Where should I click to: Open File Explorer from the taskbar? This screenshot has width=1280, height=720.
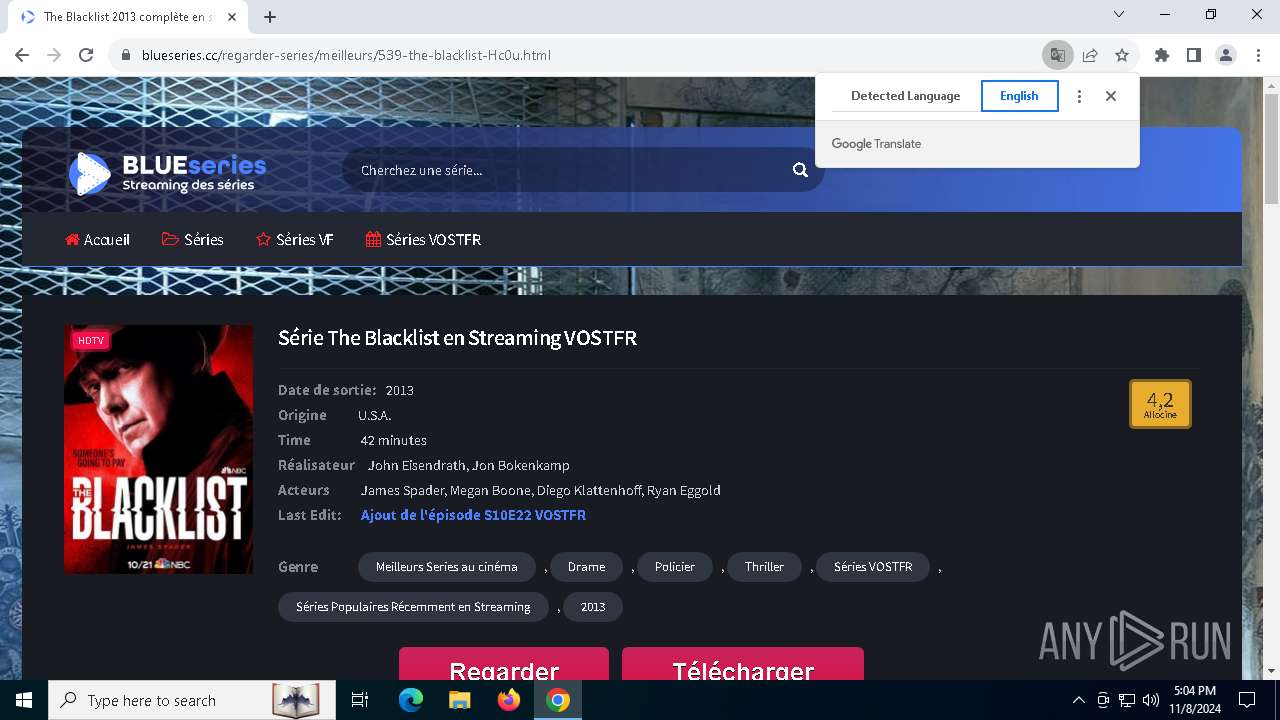pos(459,700)
